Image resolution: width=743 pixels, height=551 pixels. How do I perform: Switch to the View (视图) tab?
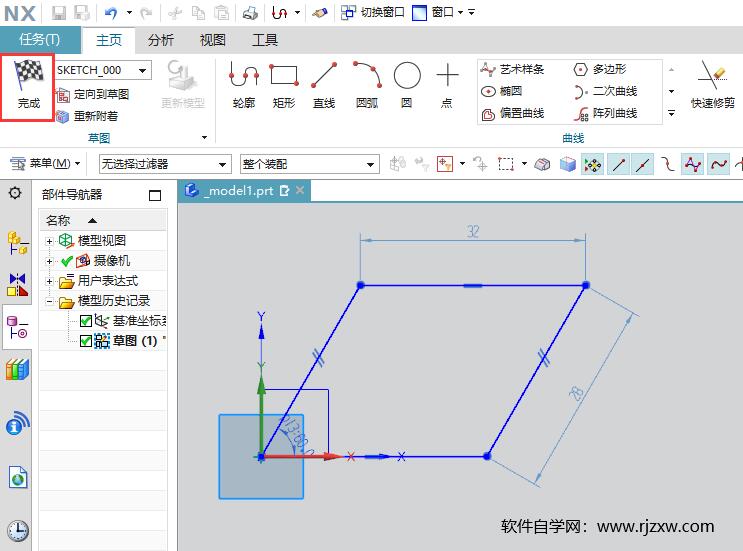[212, 40]
